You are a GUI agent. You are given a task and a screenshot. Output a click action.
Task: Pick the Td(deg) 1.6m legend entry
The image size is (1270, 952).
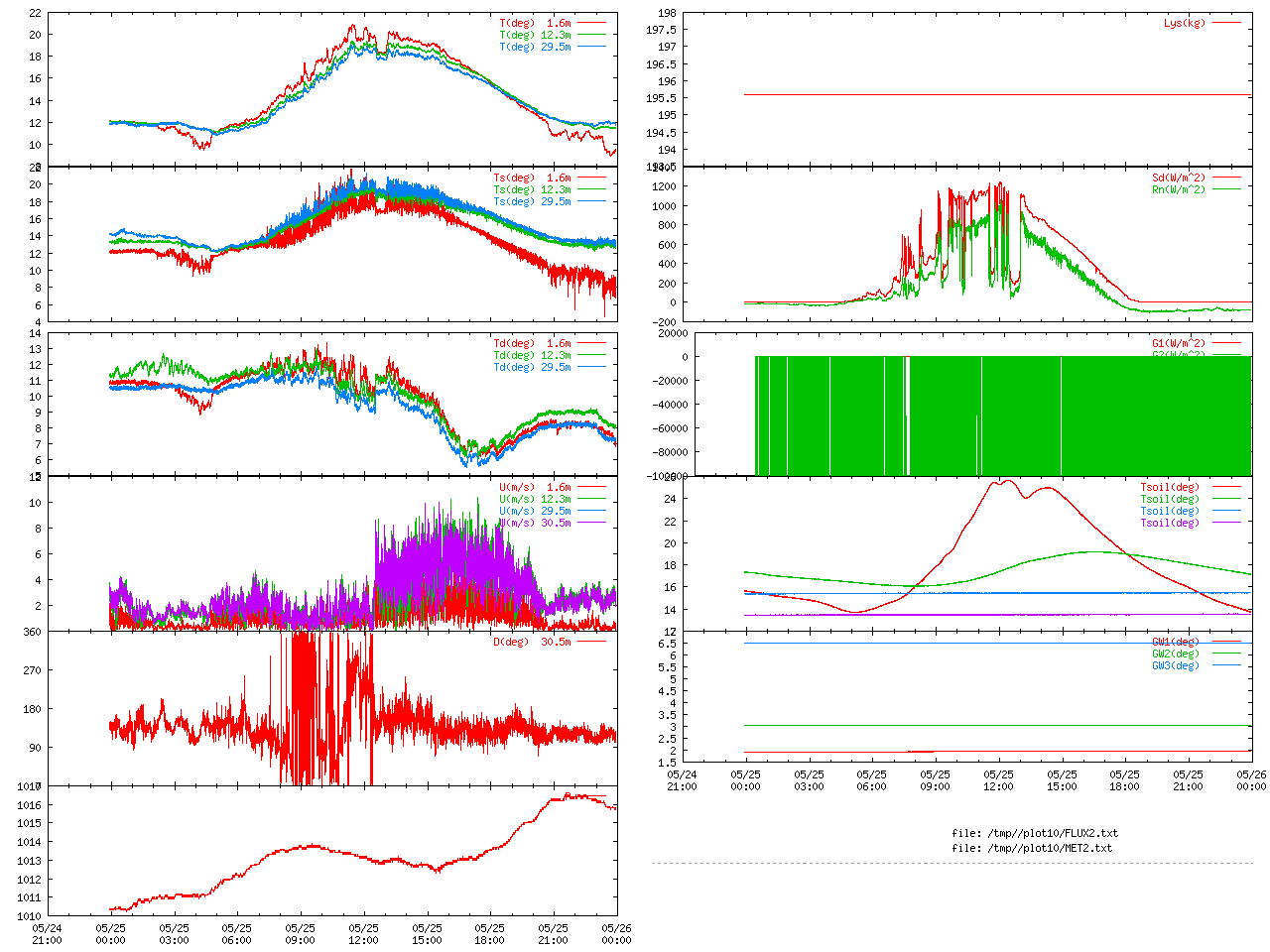tap(532, 344)
